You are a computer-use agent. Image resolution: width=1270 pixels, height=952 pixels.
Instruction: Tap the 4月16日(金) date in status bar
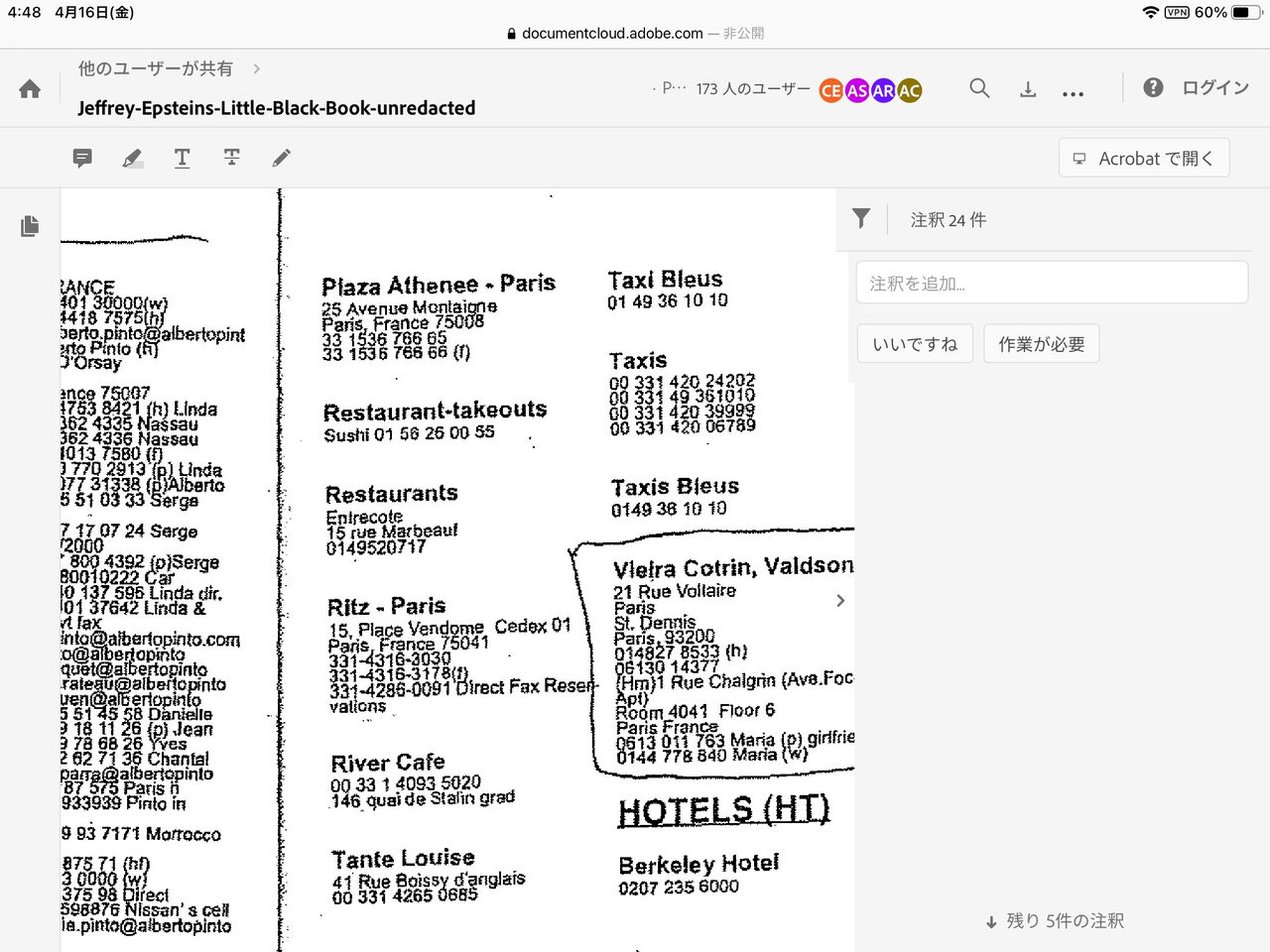click(94, 12)
